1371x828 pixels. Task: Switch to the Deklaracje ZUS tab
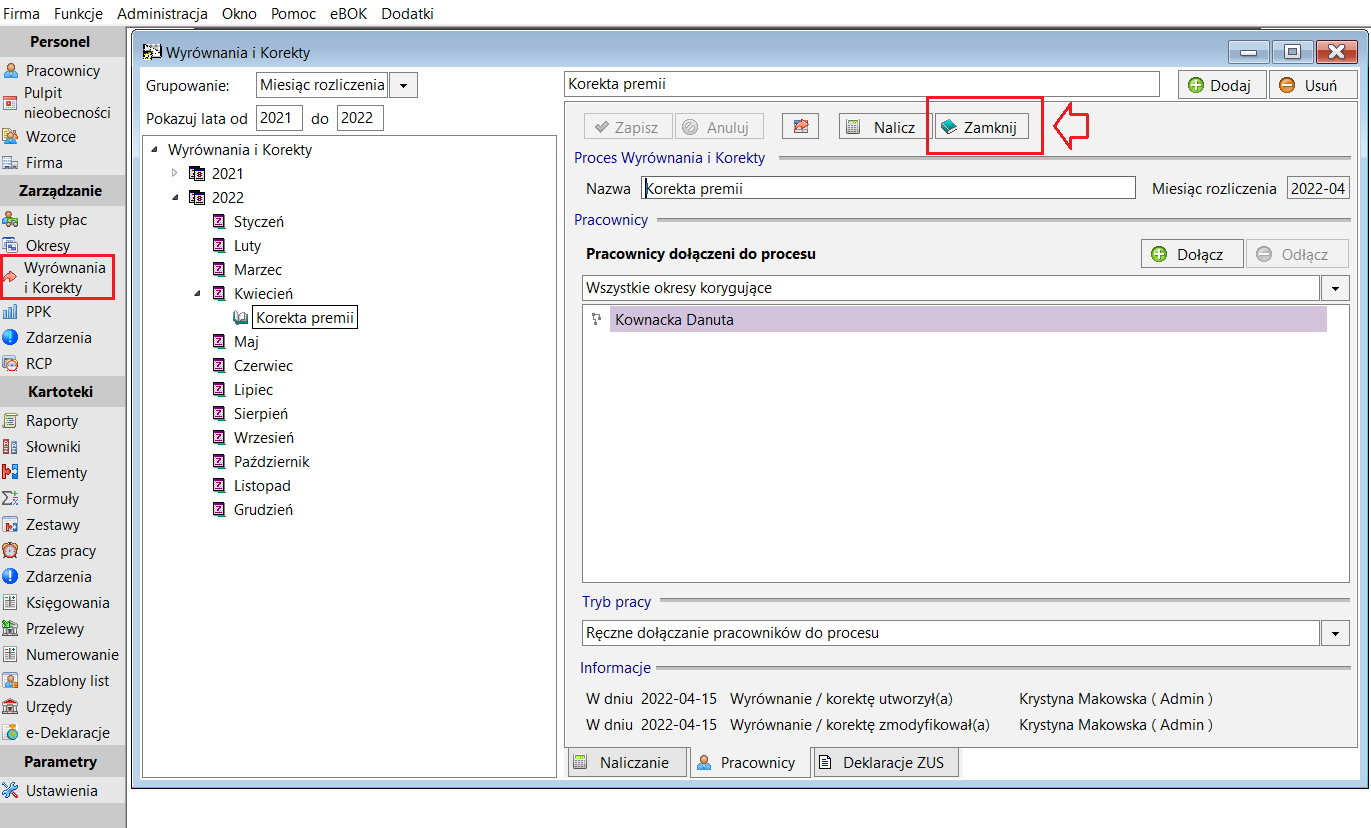click(x=886, y=762)
